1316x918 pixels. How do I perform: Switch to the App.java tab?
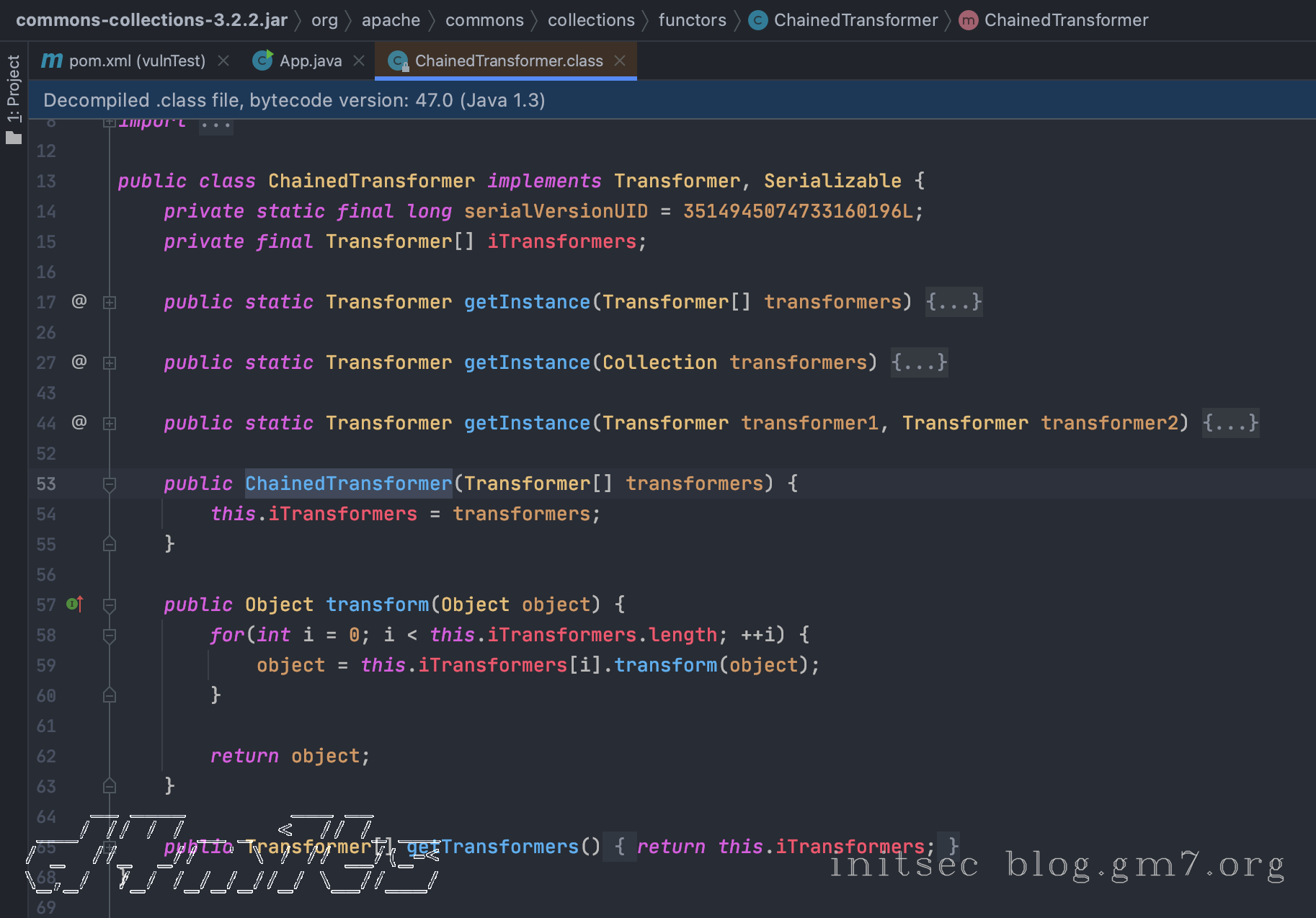tap(310, 61)
